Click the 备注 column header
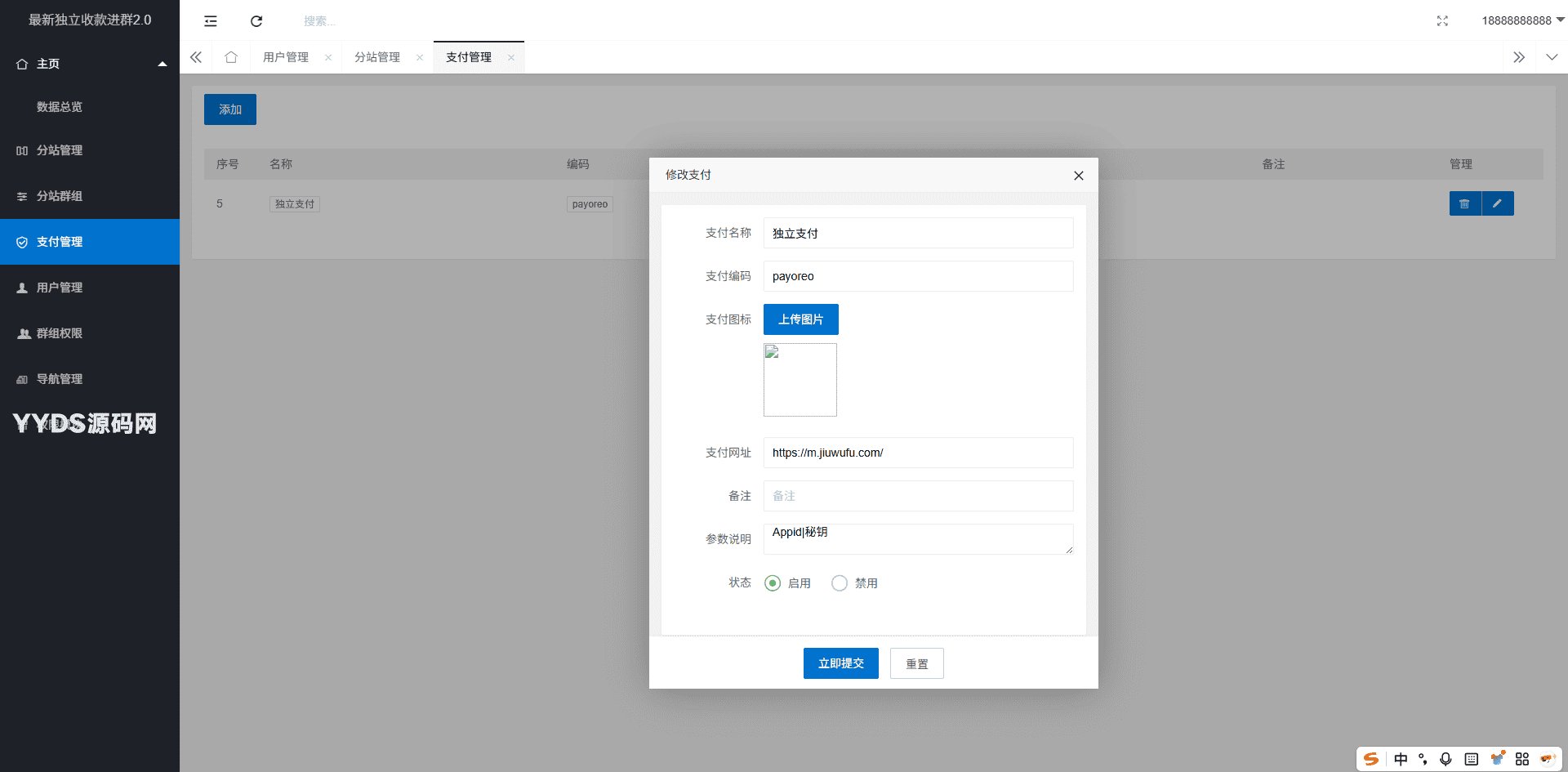 coord(1274,164)
